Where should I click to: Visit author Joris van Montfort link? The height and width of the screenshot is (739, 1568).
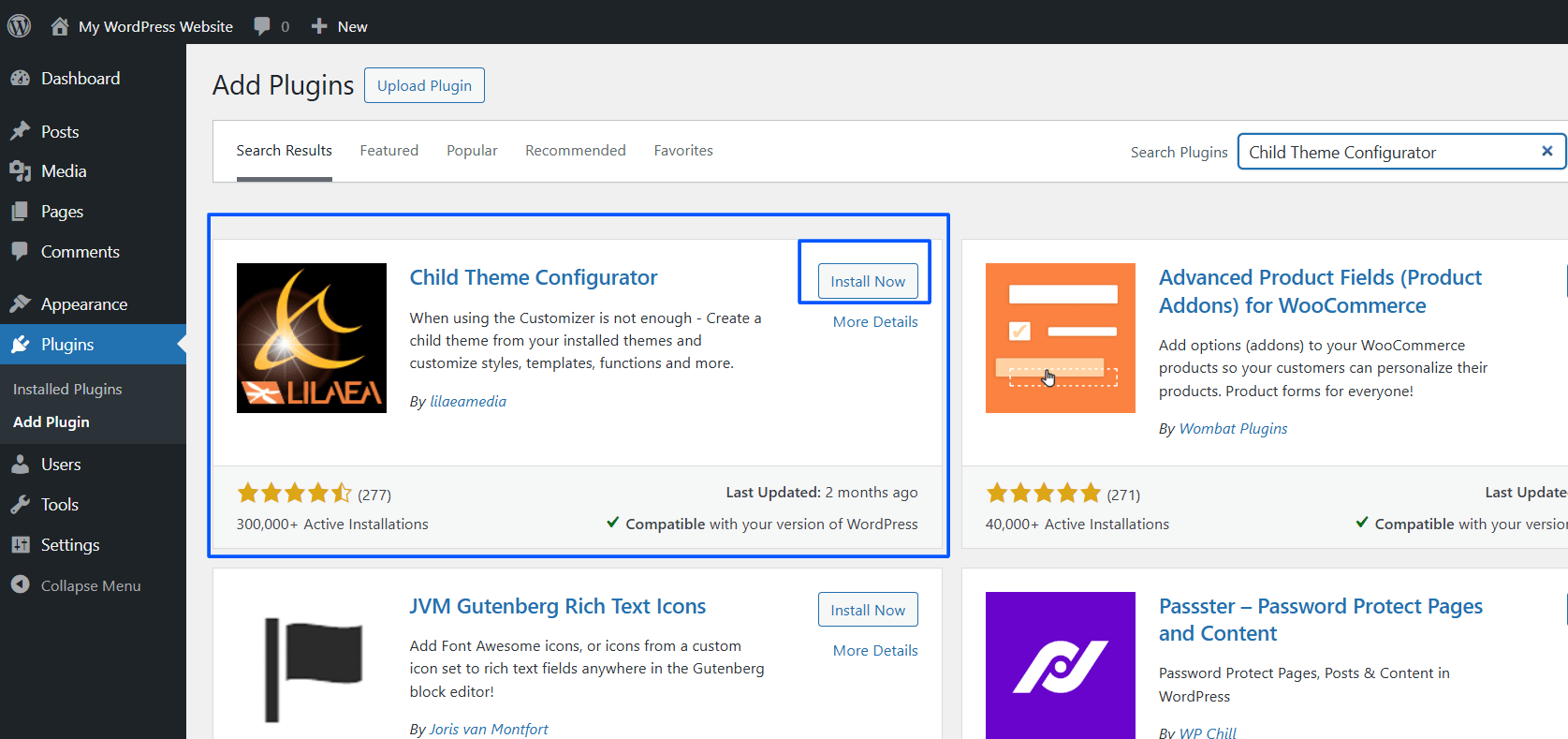tap(489, 729)
